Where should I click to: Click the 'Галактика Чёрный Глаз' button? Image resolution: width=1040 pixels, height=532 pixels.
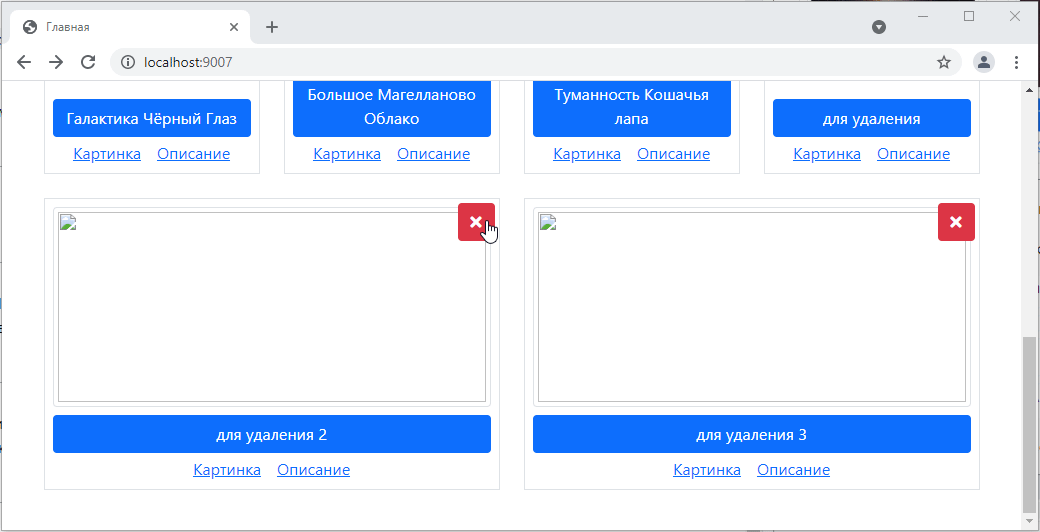point(152,118)
